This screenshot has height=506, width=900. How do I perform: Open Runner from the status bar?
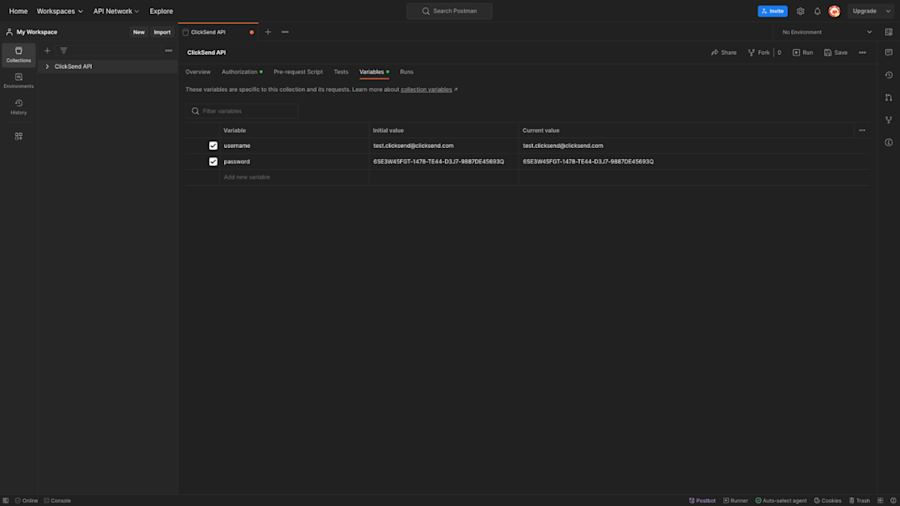[735, 500]
